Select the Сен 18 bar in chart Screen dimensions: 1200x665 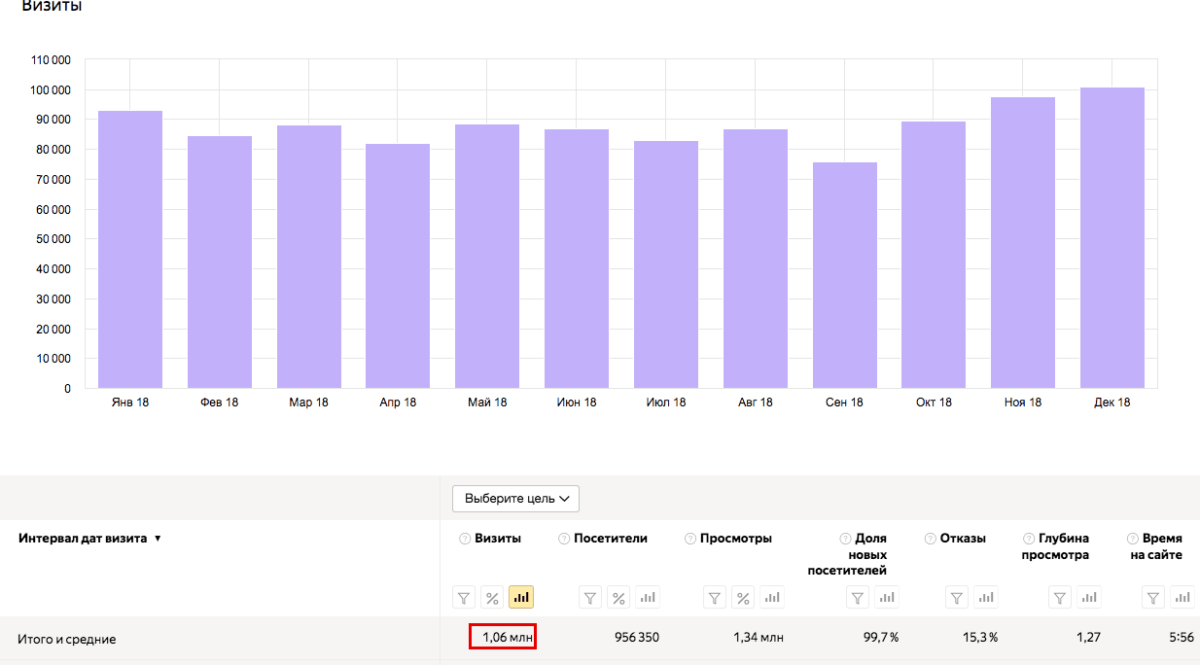tap(845, 275)
